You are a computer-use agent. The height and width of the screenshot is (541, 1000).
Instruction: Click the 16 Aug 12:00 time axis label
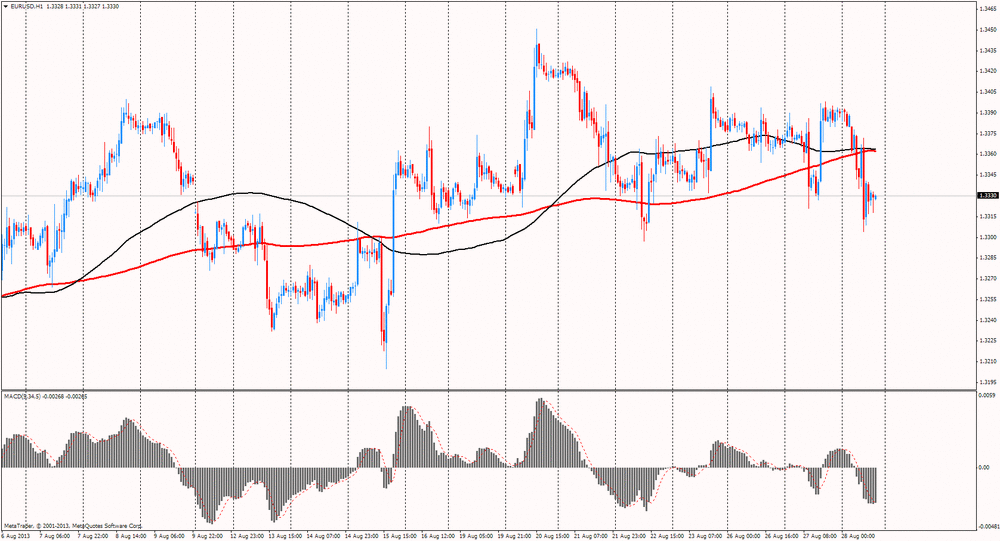tap(438, 536)
